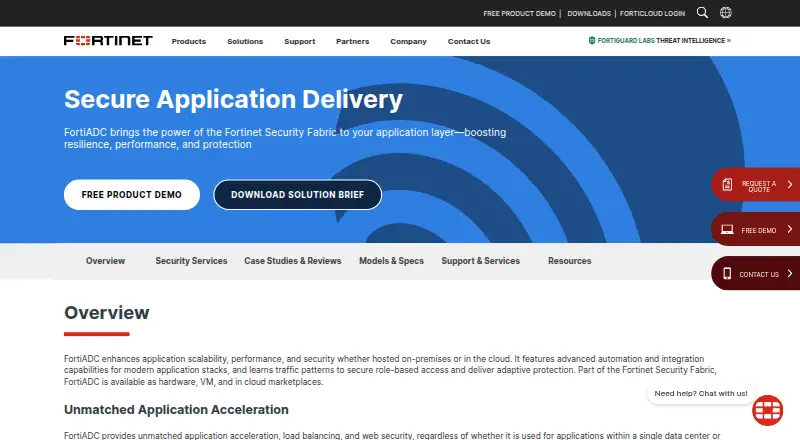Open the globe language selector
This screenshot has width=800, height=440.
pos(726,13)
